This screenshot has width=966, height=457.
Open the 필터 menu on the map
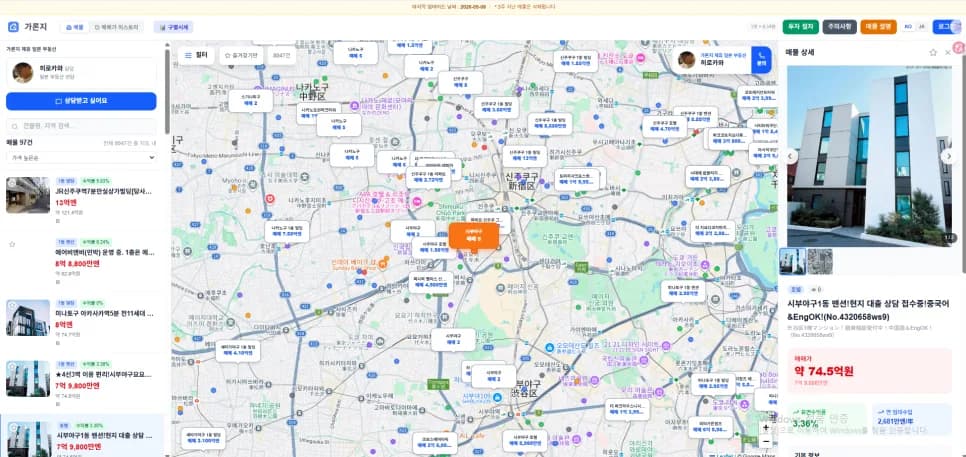point(197,55)
